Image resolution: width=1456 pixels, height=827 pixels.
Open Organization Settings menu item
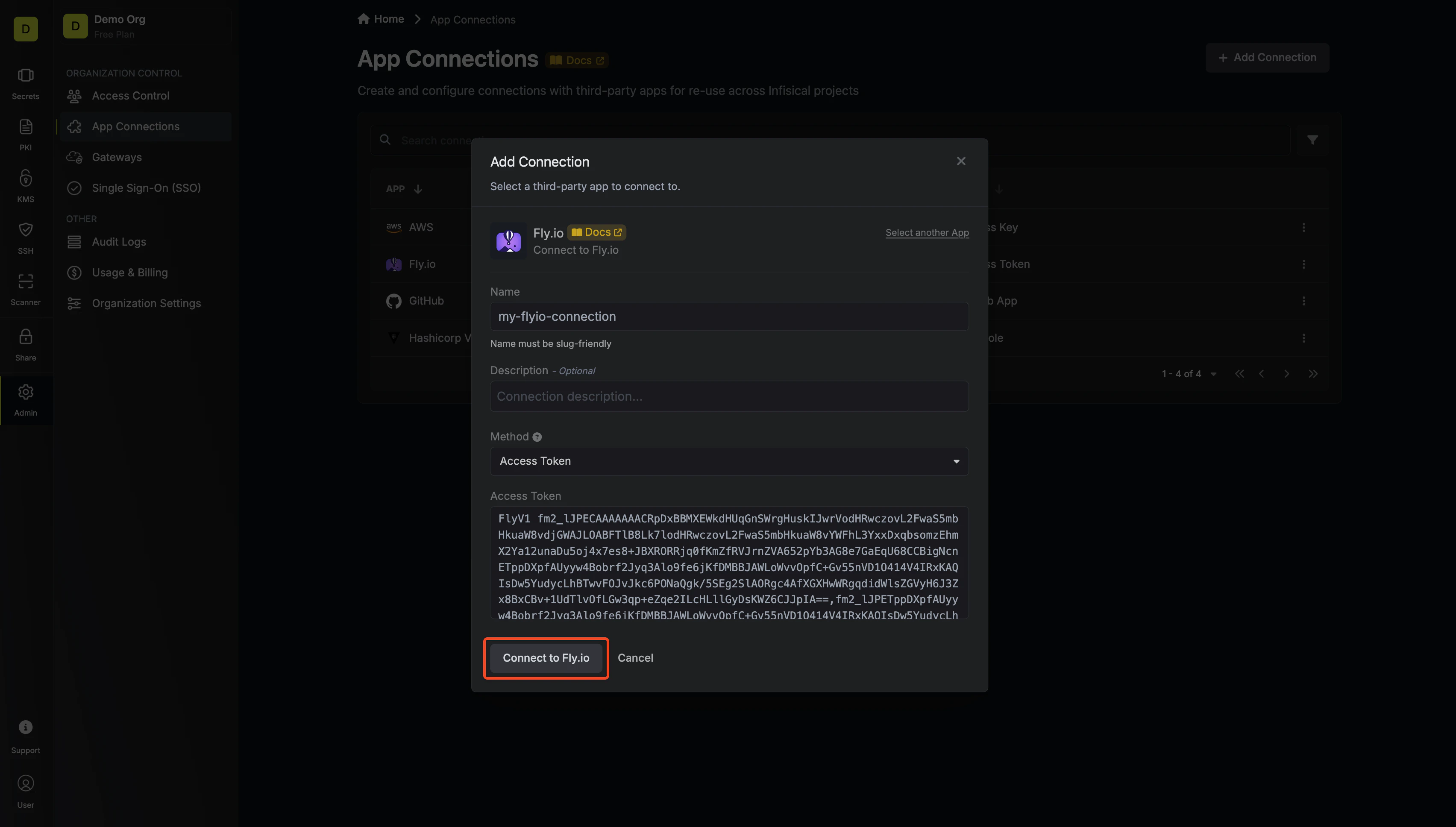click(145, 303)
